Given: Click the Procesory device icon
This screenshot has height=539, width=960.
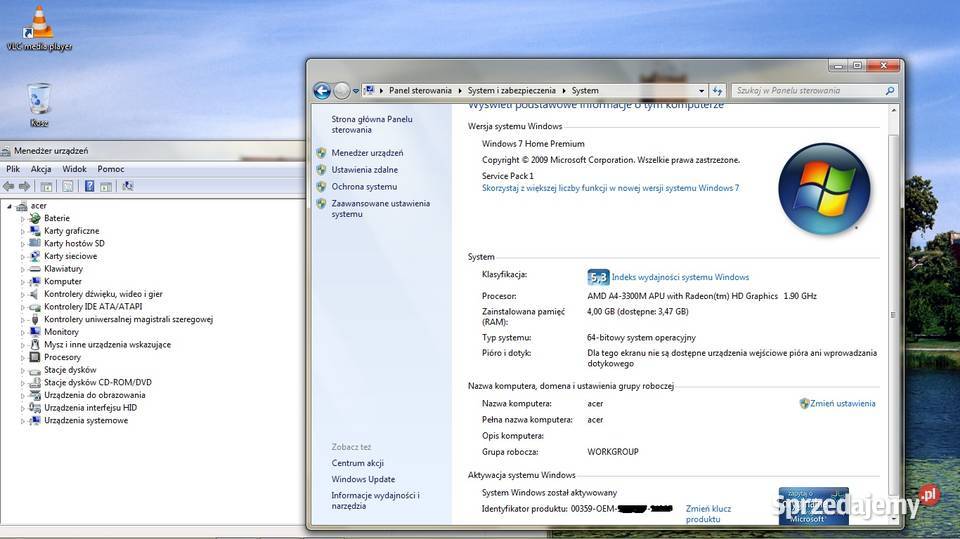Looking at the screenshot, I should (35, 357).
